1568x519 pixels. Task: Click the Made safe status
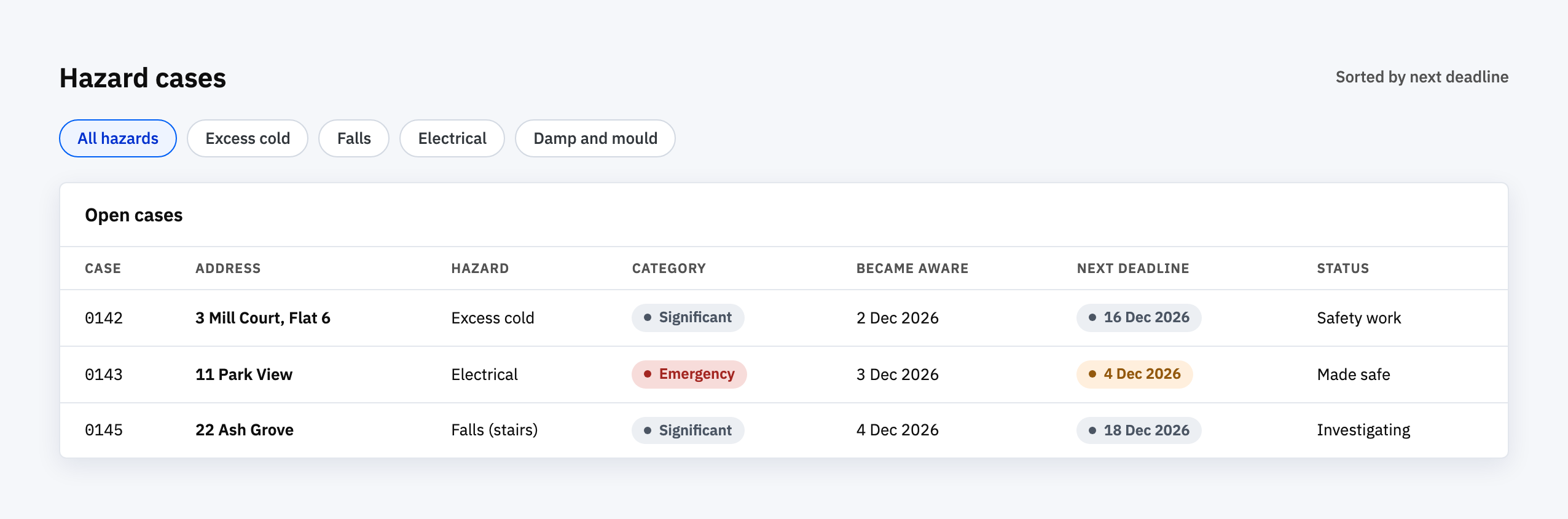click(x=1354, y=374)
